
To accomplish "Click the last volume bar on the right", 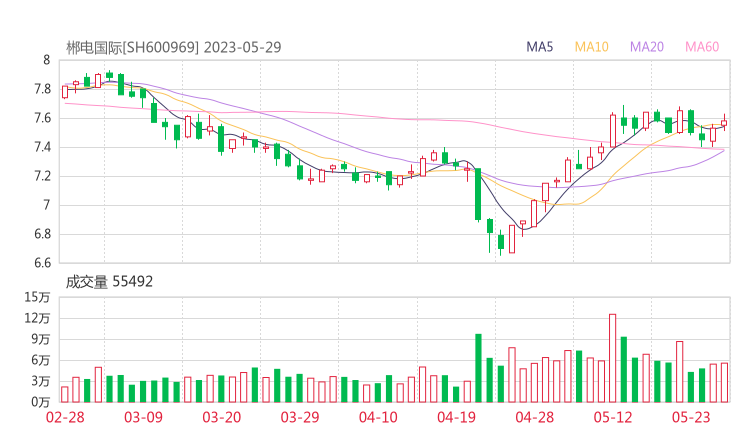I will click(724, 383).
